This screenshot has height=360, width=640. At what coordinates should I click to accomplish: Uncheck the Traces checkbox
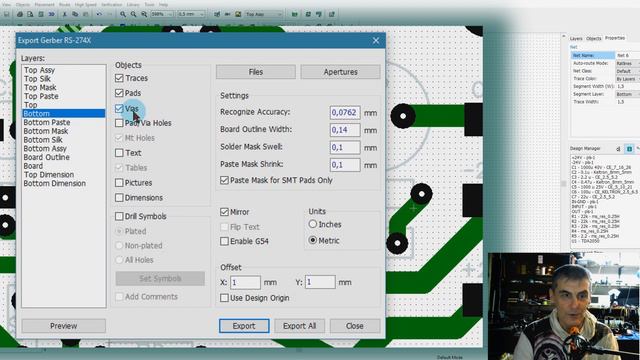pos(119,78)
